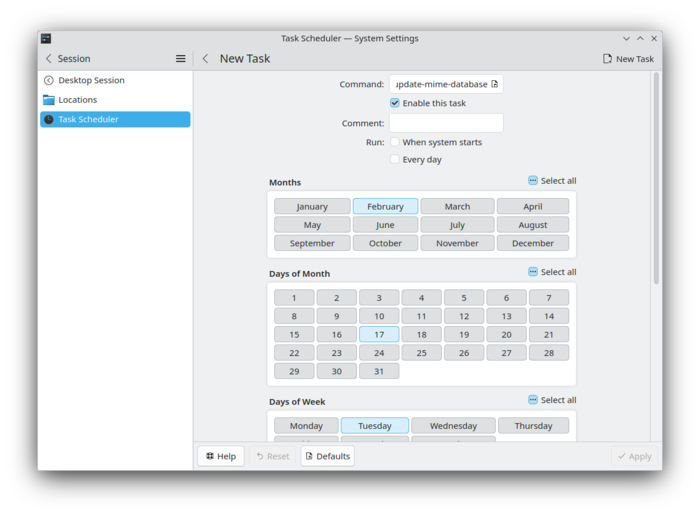Toggle the February month button
Screen dimensions: 700x515
385,206
